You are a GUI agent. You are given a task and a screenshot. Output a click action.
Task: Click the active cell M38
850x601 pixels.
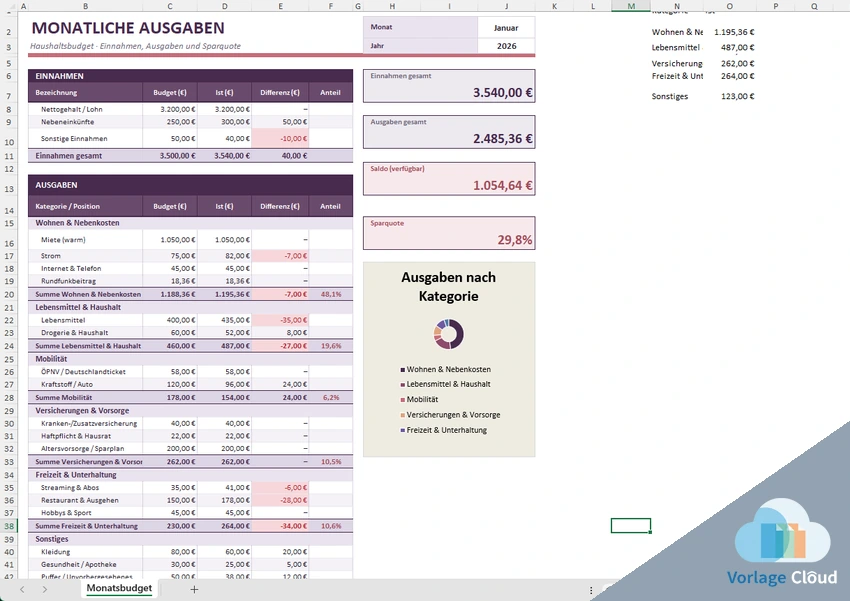click(x=630, y=526)
